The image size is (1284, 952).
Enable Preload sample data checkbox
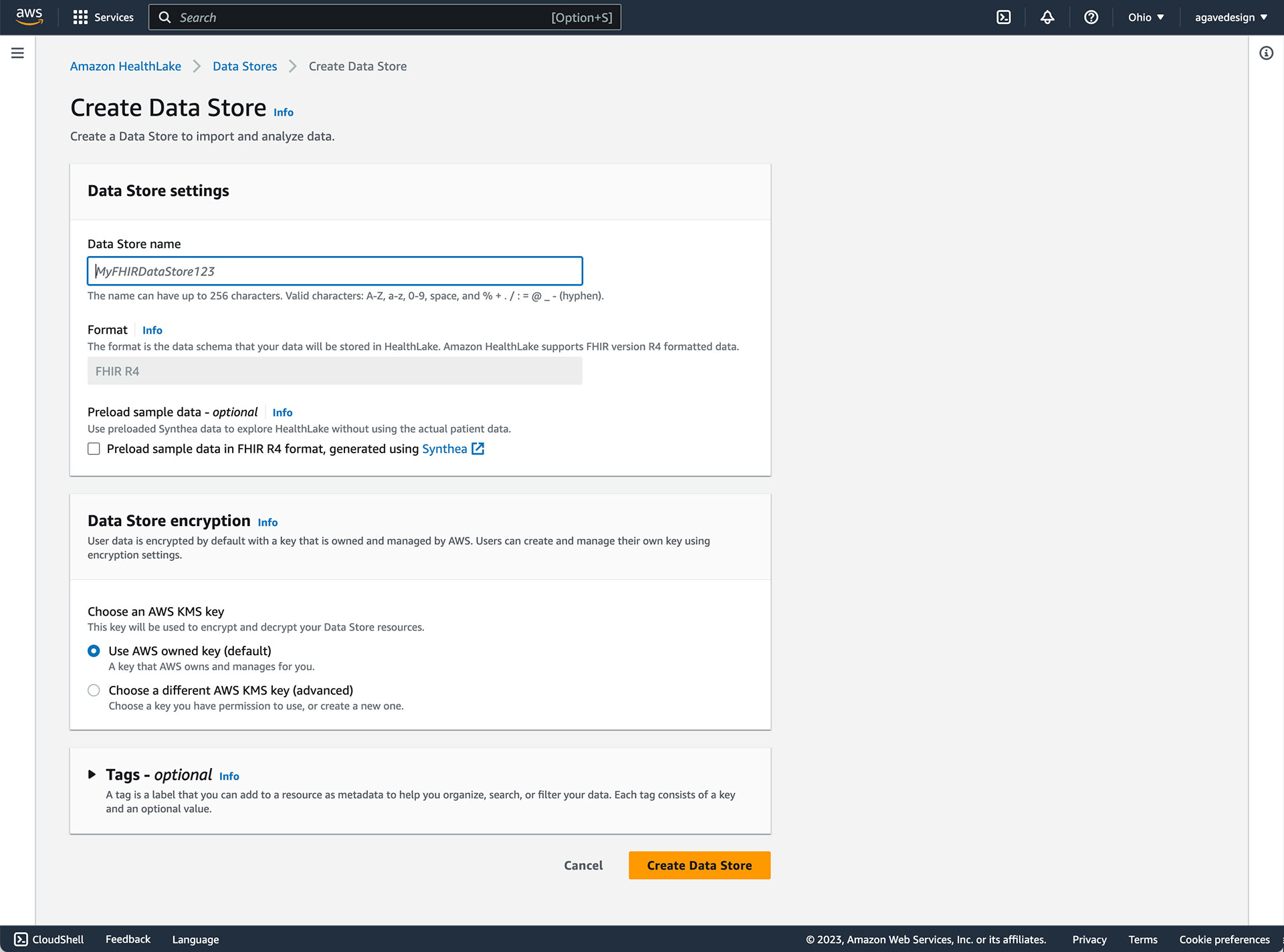pos(94,449)
